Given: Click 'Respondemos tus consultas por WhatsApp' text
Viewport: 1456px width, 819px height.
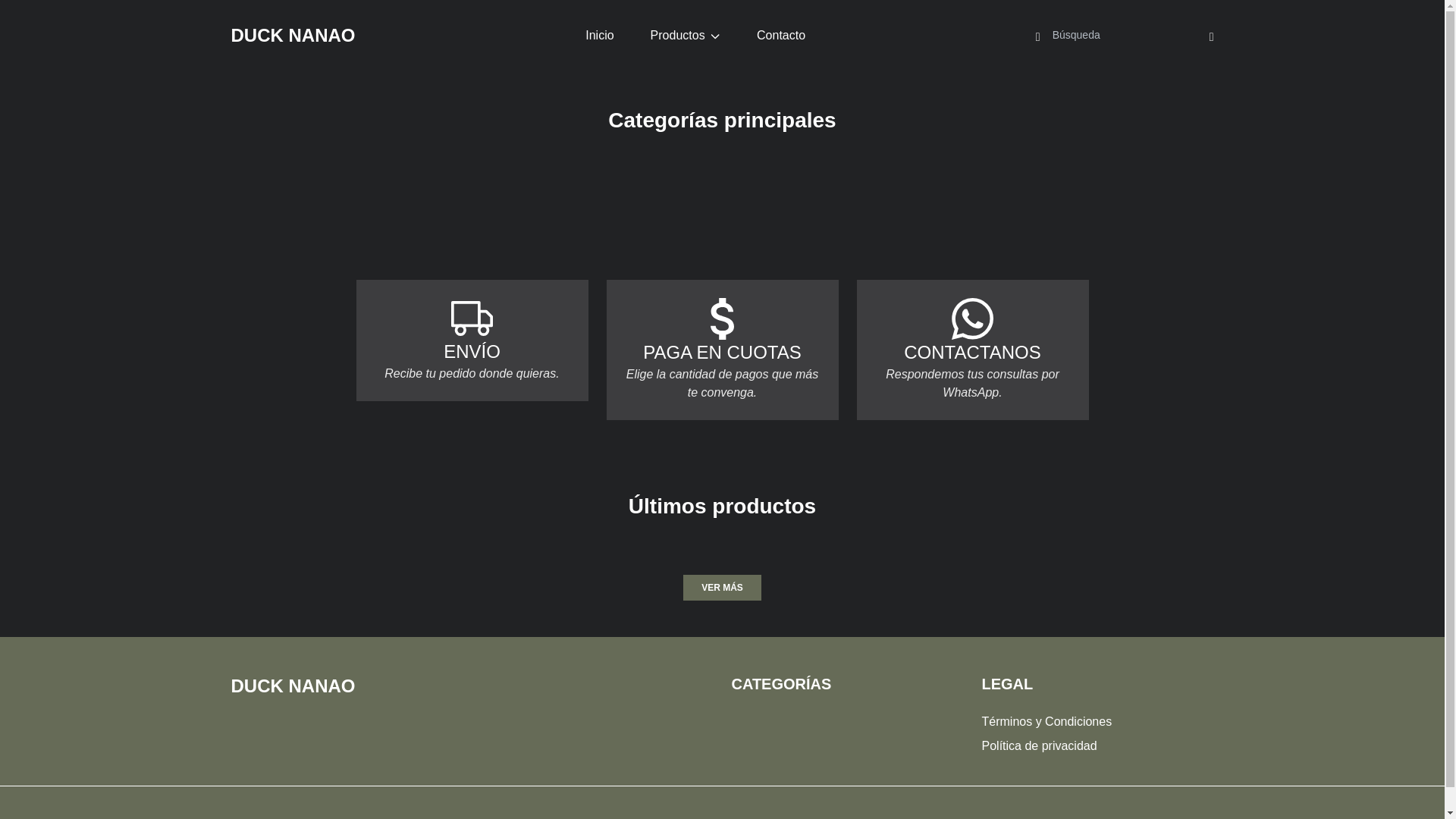Looking at the screenshot, I should tap(972, 384).
